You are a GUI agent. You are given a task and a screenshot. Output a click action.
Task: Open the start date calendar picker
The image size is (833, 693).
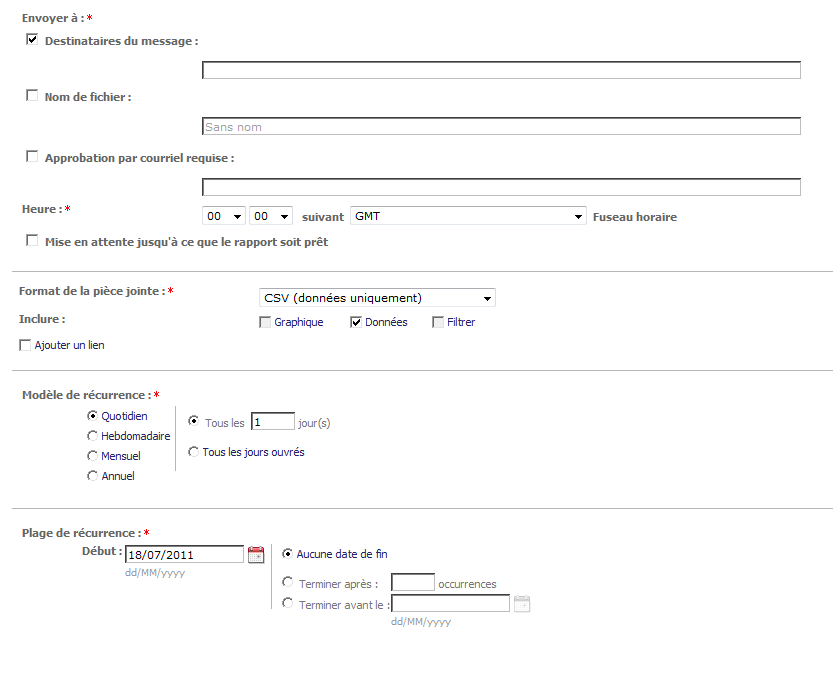[x=256, y=554]
